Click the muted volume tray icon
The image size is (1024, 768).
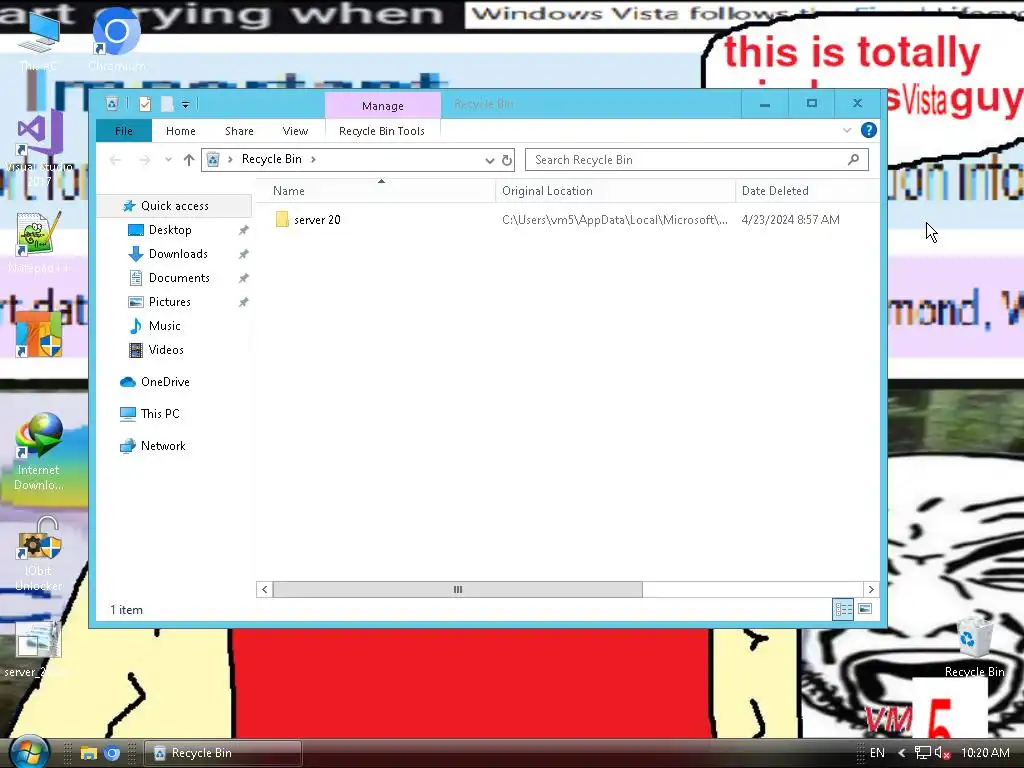tap(942, 753)
